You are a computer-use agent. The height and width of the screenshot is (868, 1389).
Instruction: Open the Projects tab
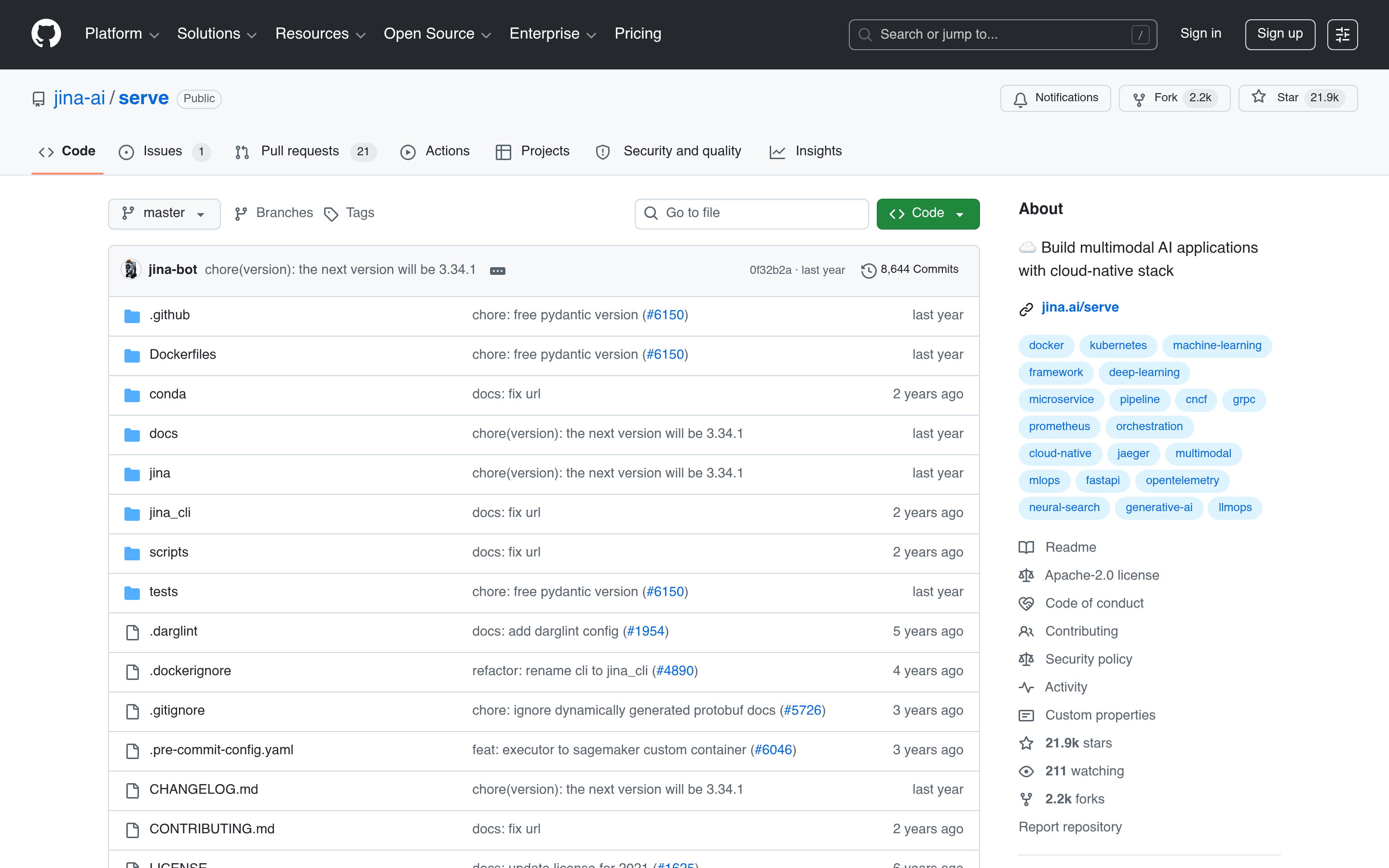click(532, 151)
